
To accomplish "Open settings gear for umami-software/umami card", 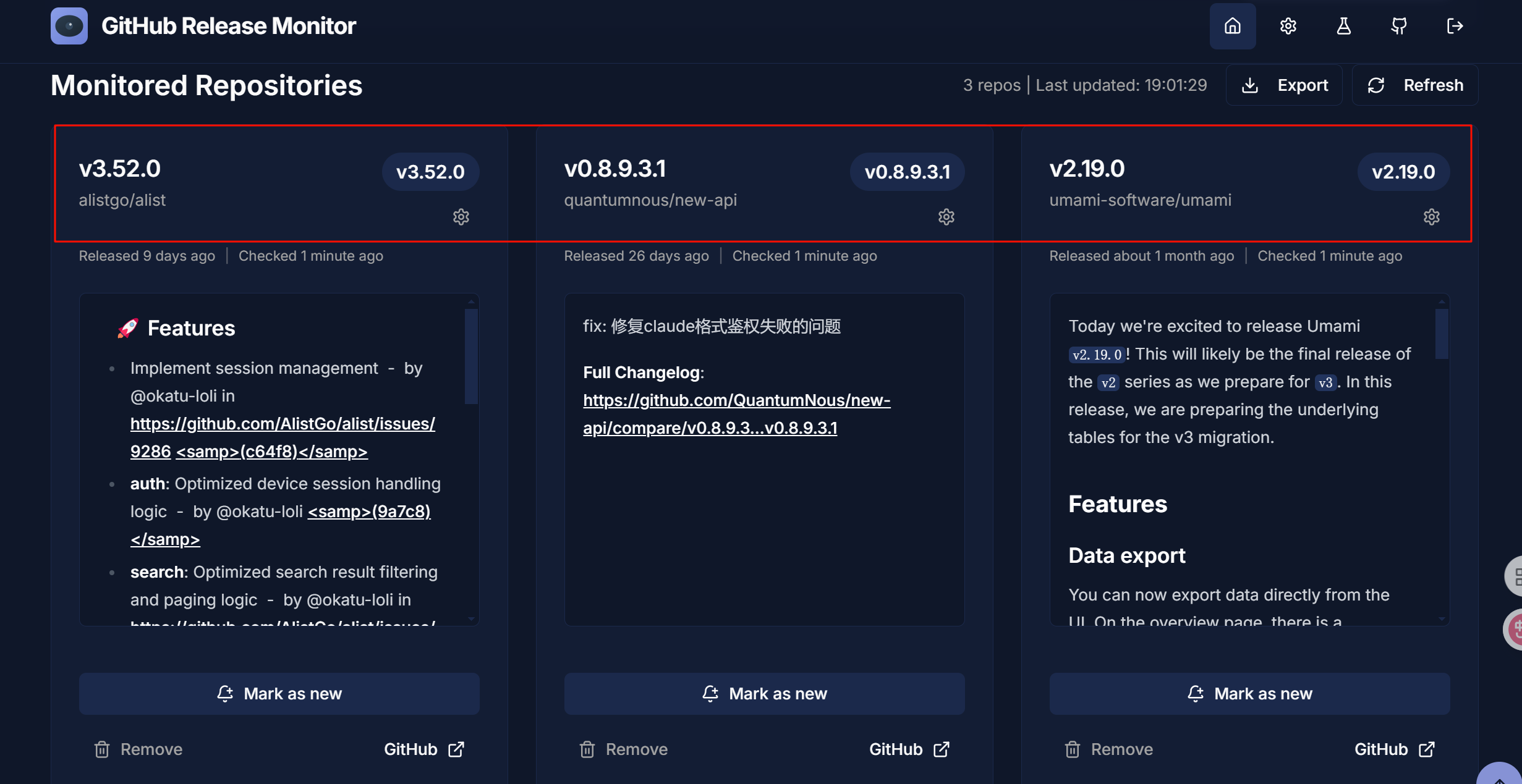I will [x=1432, y=217].
